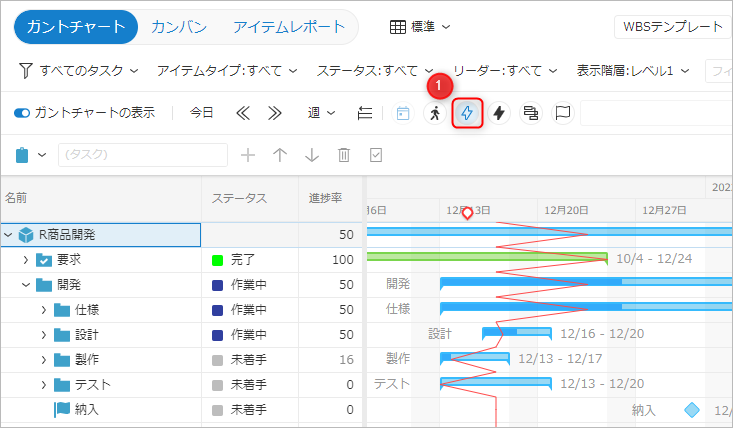
Task: Click the walking person icon
Action: tap(434, 113)
